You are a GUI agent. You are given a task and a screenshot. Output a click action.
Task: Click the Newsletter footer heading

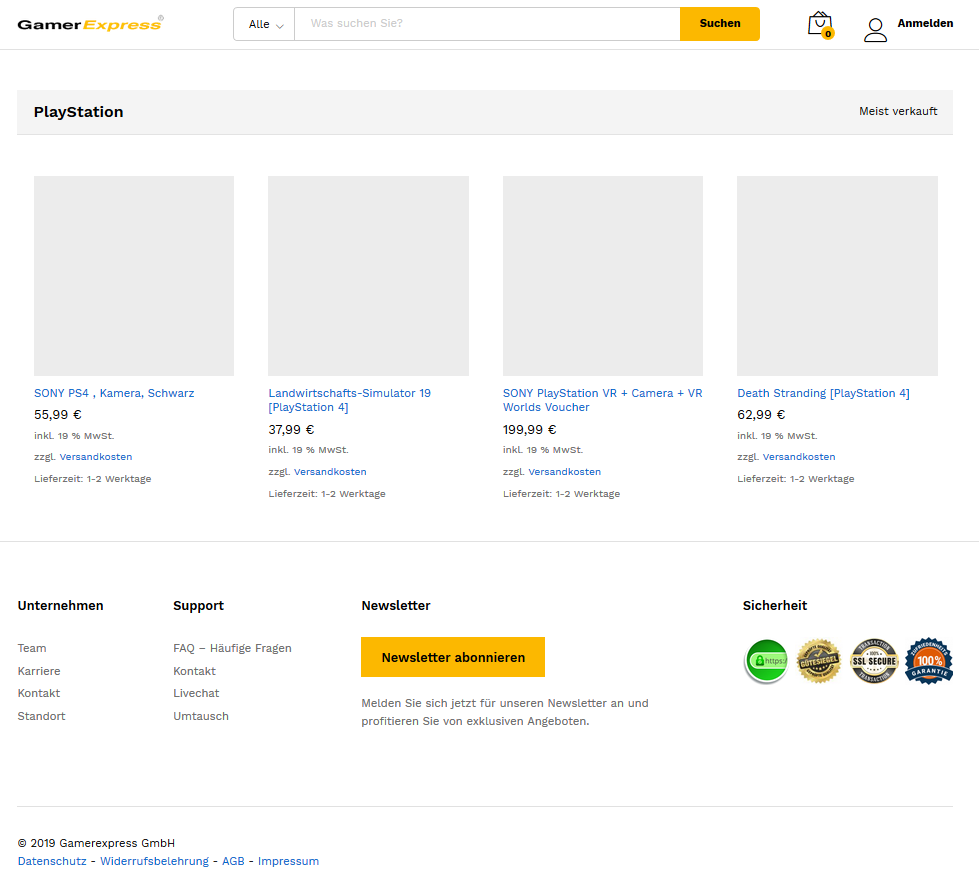(396, 605)
